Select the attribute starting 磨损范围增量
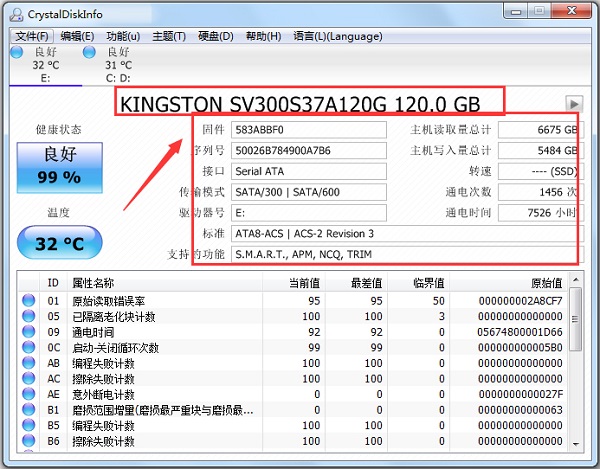The height and width of the screenshot is (469, 600). [x=163, y=410]
